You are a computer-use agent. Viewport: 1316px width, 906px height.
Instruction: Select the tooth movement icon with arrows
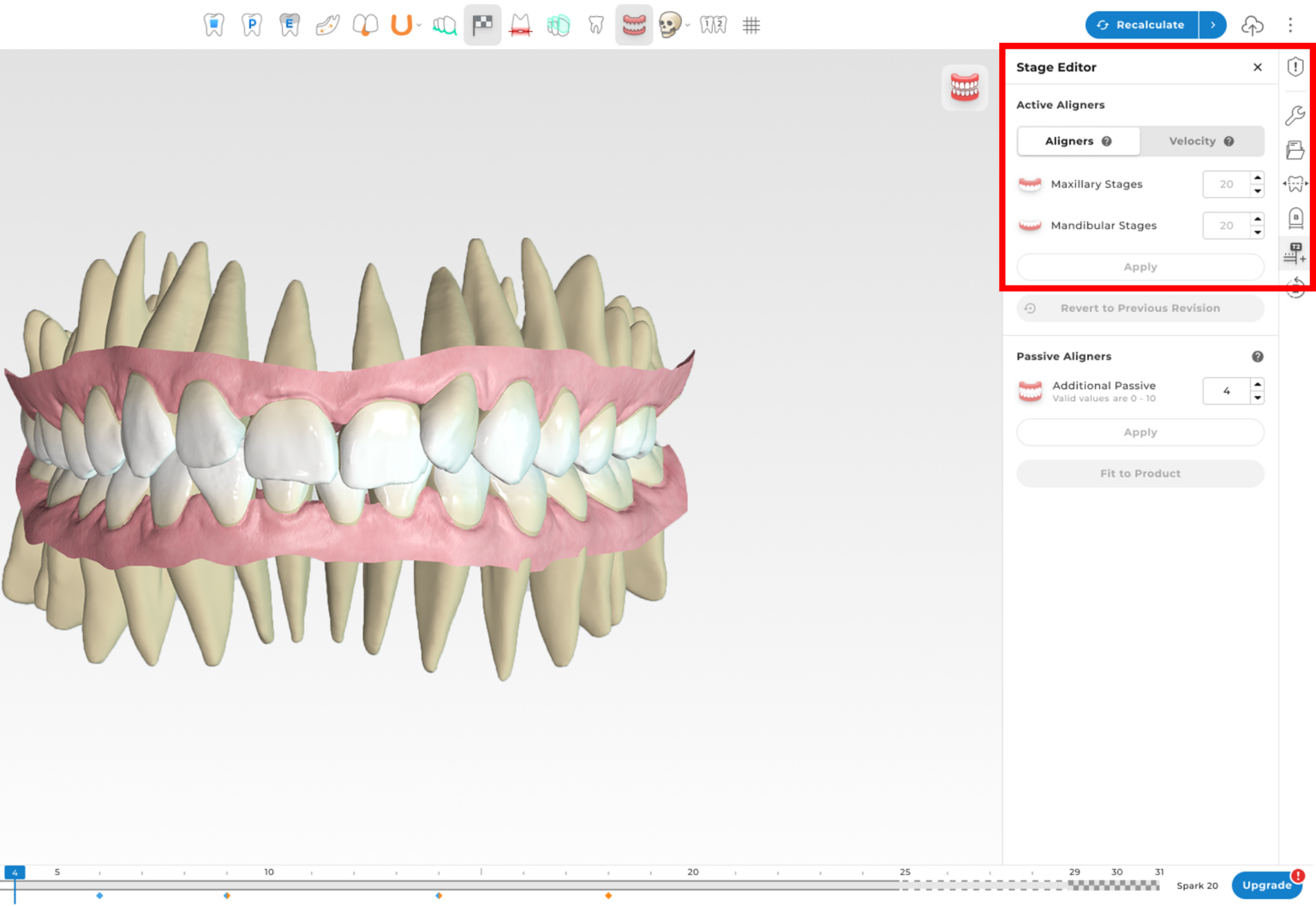[1295, 183]
